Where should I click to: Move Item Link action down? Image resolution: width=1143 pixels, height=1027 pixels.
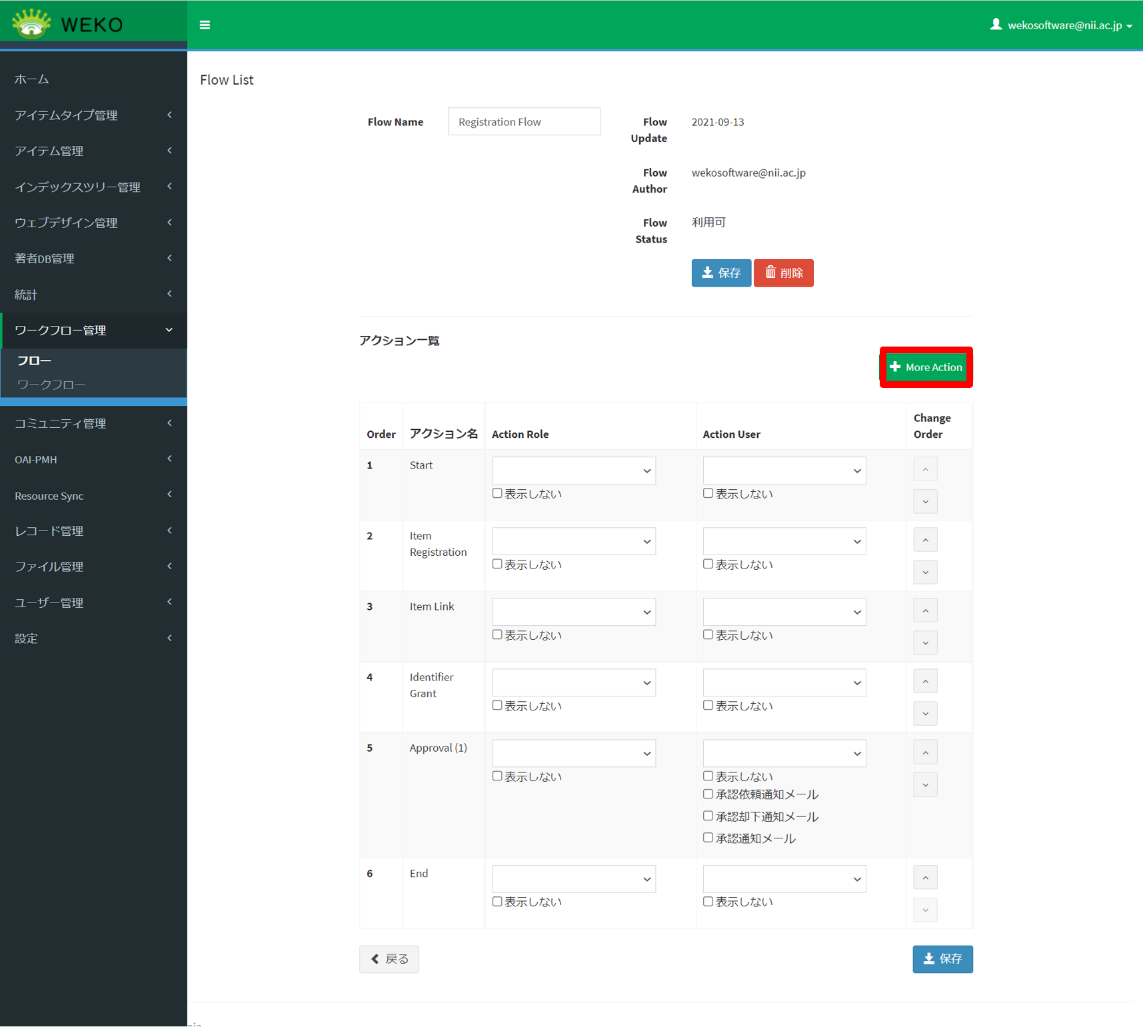click(925, 642)
